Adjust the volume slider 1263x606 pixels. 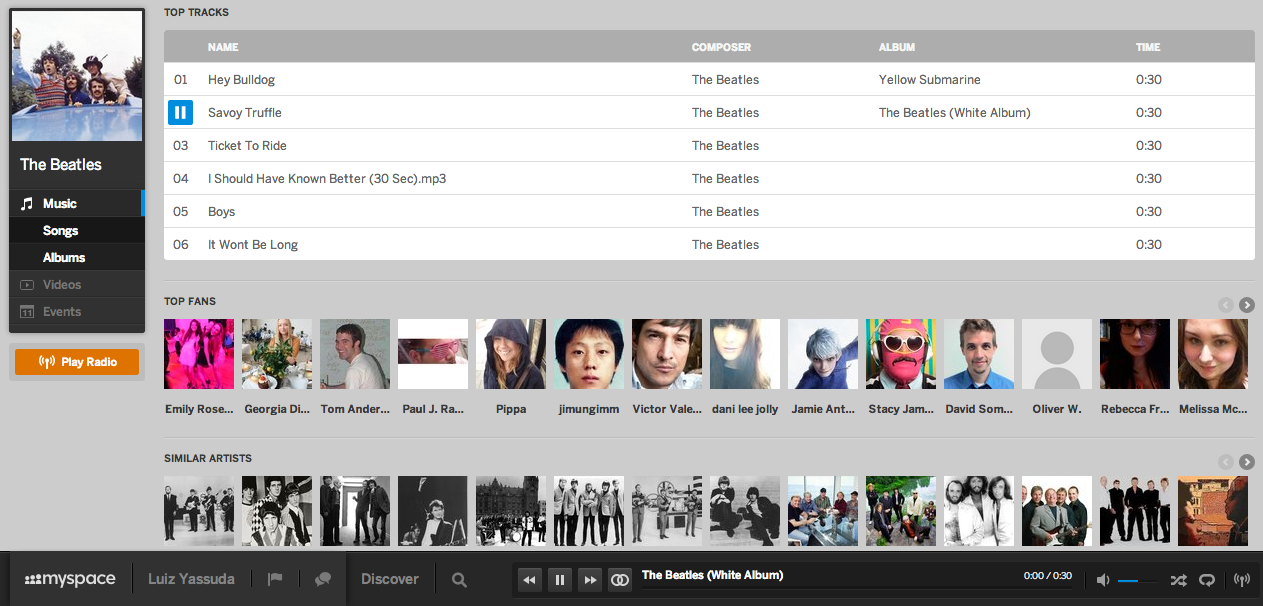tap(1138, 580)
